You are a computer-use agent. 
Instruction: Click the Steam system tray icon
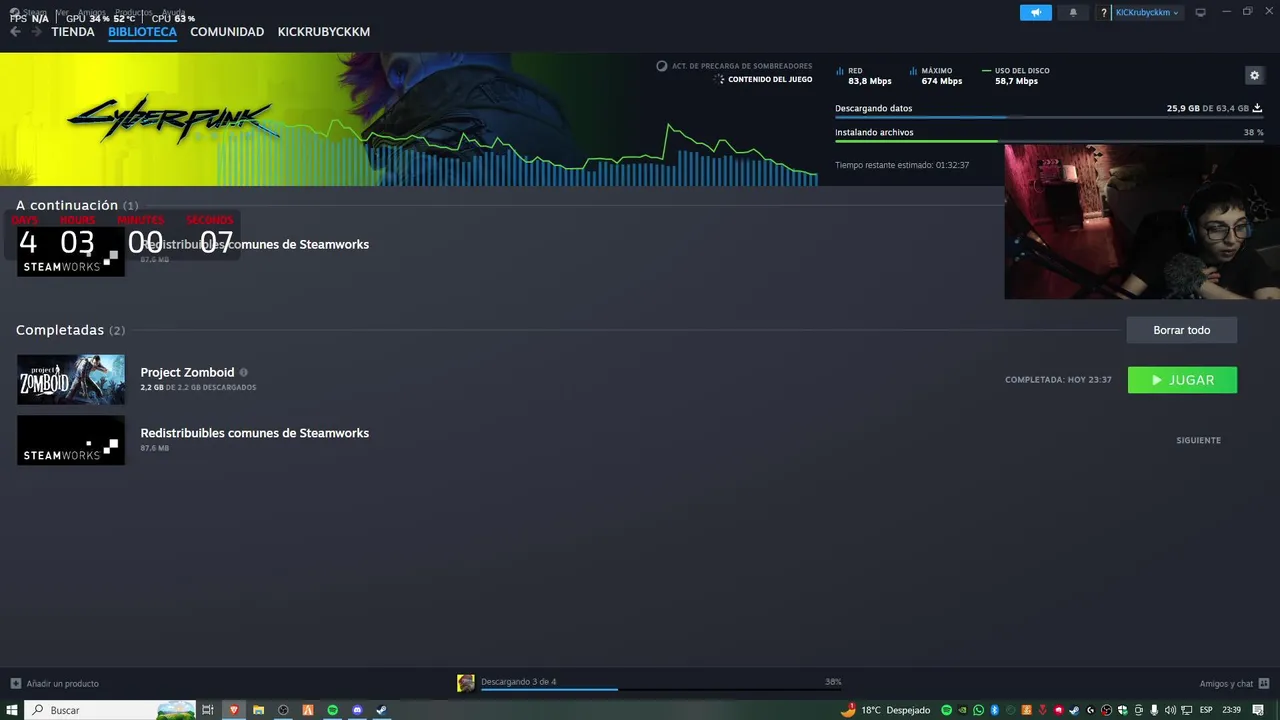[1074, 710]
